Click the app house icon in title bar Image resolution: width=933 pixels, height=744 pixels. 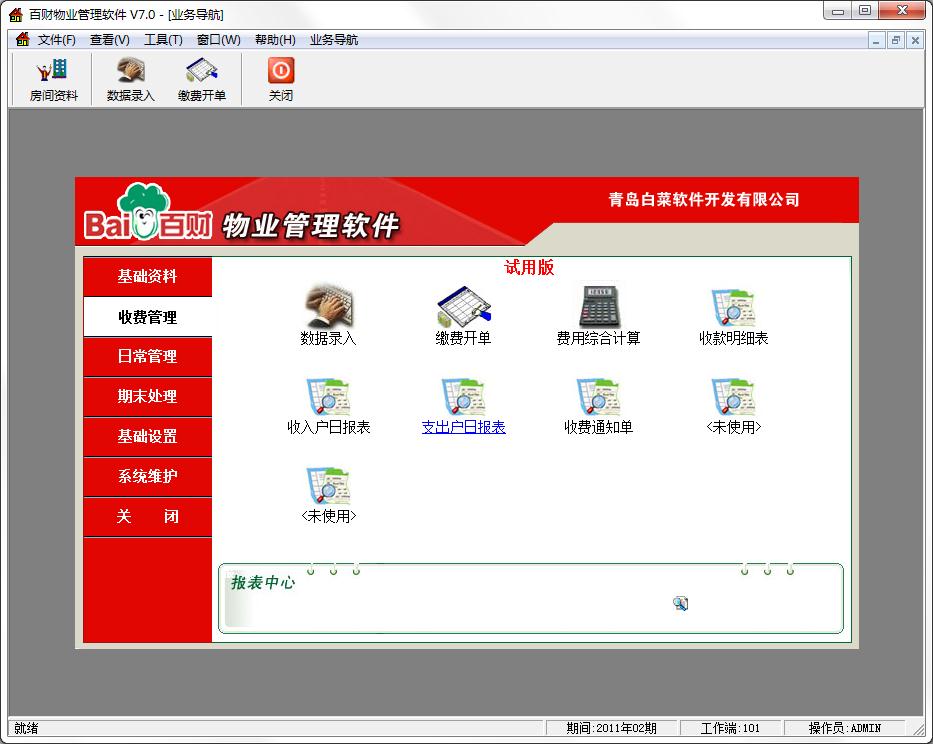(x=16, y=14)
